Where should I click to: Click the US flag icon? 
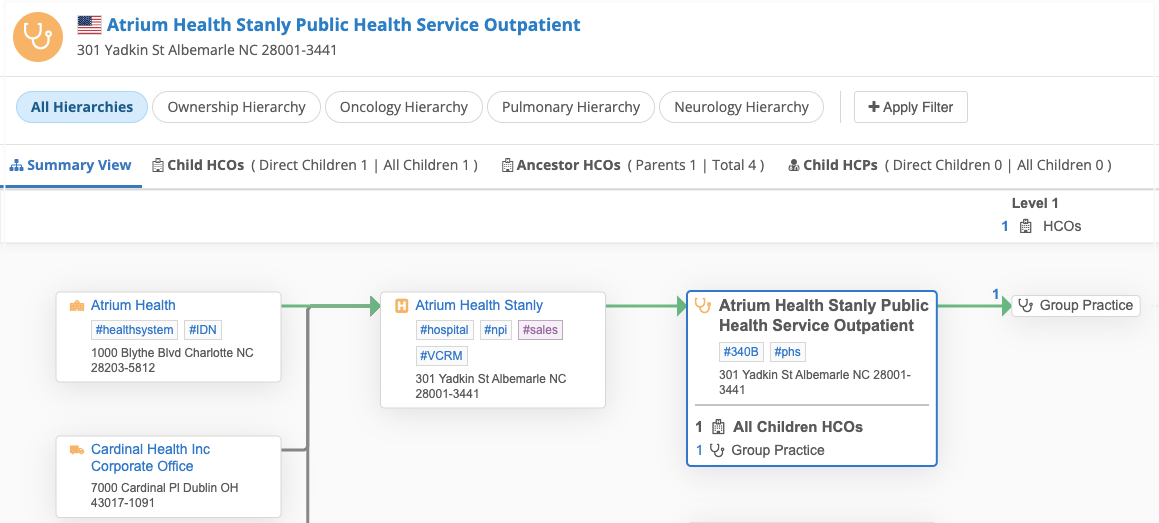coord(90,25)
